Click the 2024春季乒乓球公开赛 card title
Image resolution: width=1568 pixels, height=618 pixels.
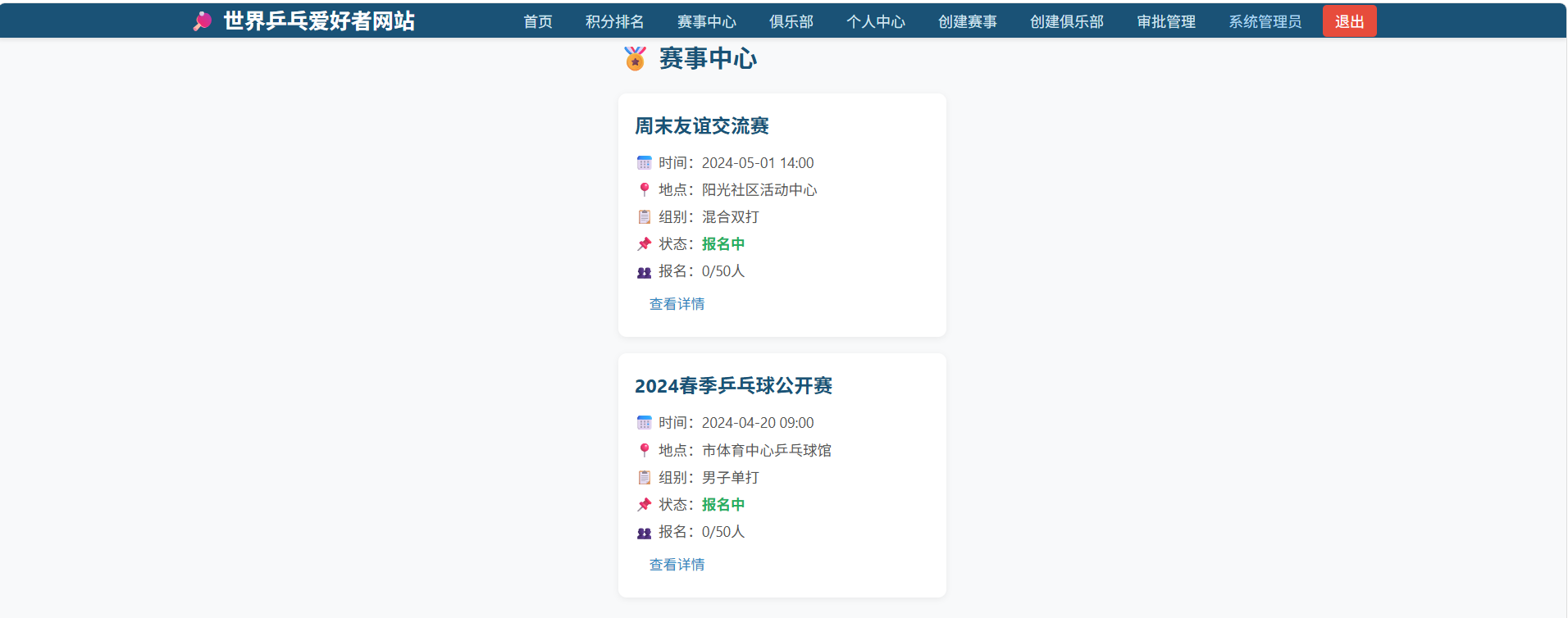click(734, 386)
